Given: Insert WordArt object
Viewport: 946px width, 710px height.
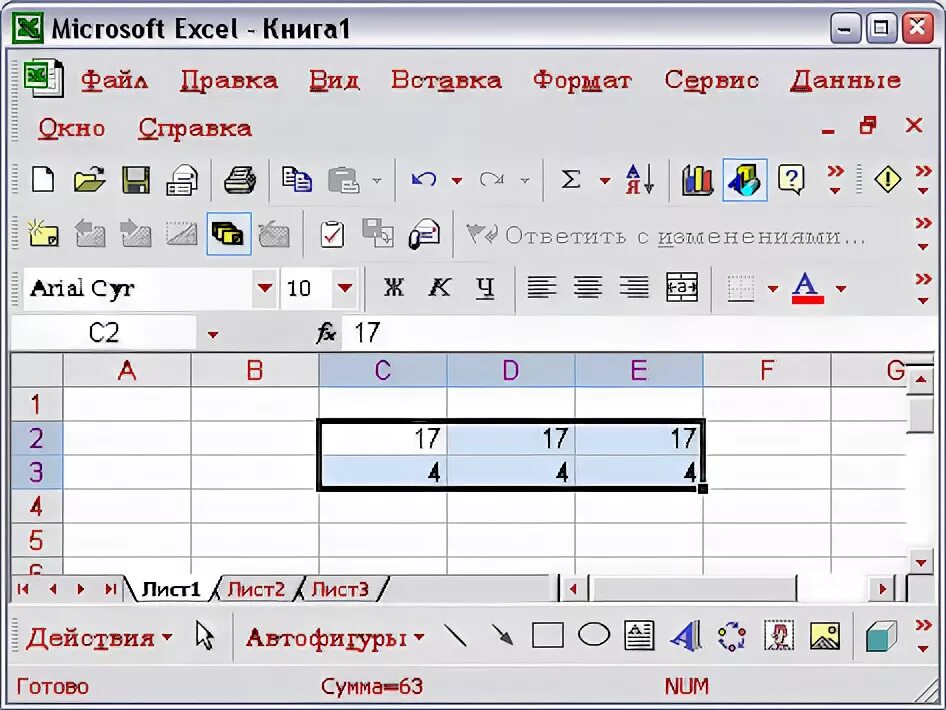Looking at the screenshot, I should 685,635.
